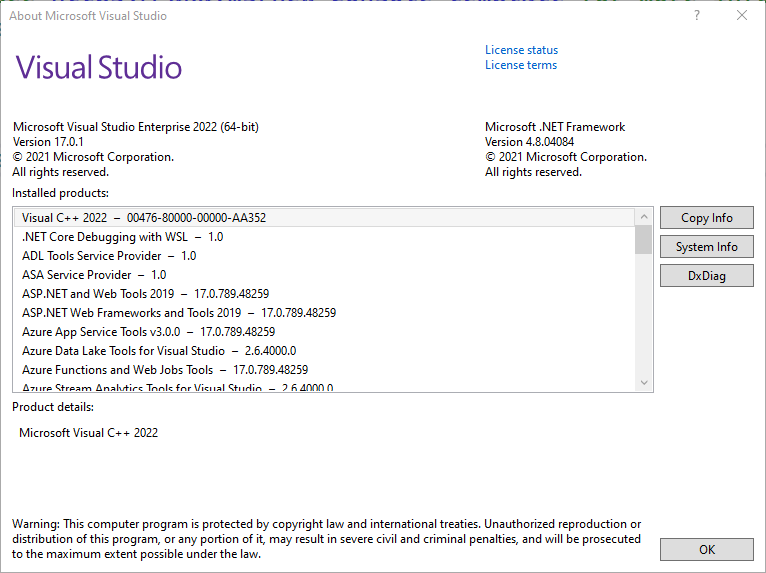Select Visual C++ 2022 in installed products

[144, 218]
